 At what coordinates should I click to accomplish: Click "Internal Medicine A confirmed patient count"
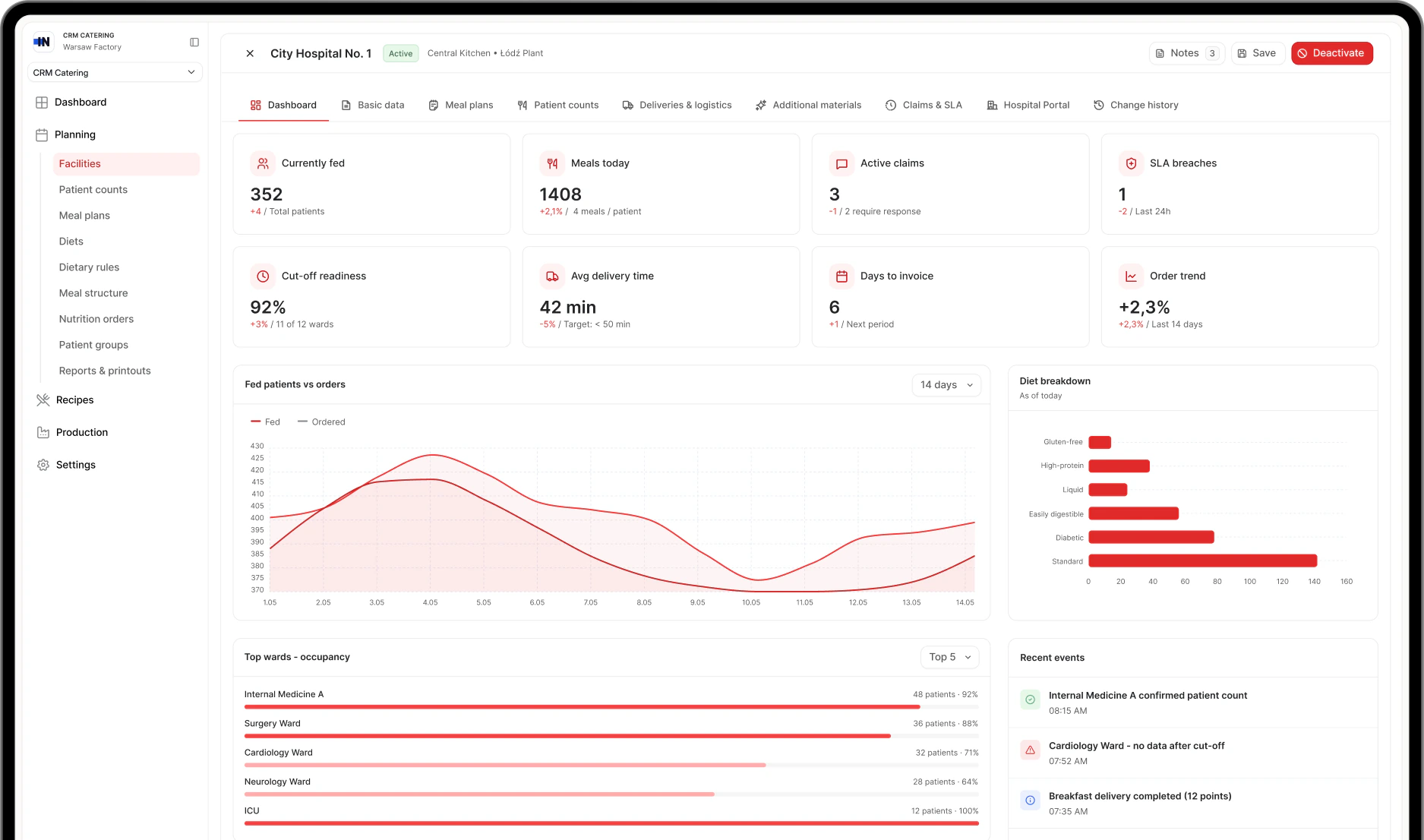1148,696
